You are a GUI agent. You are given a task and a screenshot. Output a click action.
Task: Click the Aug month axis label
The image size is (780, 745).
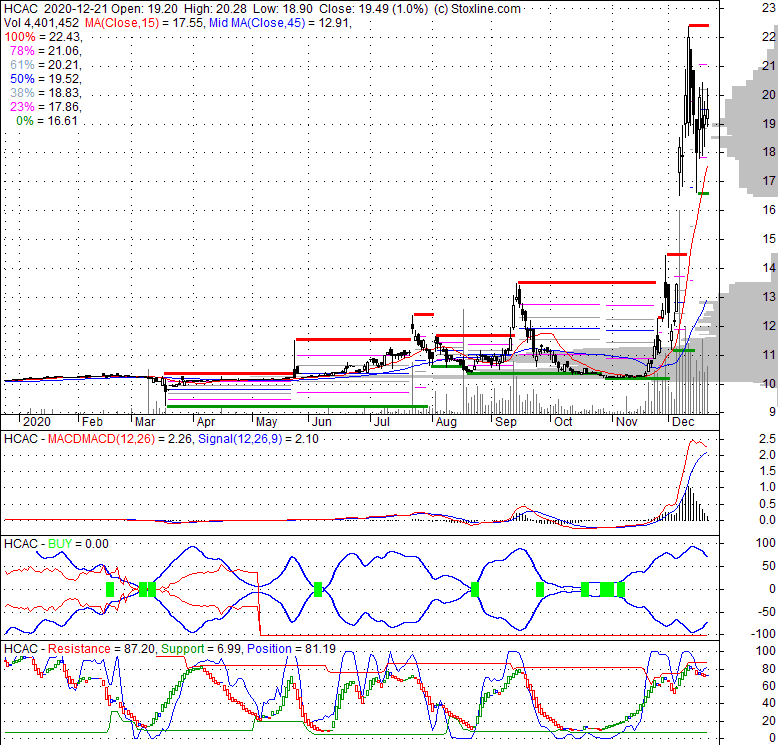[446, 422]
